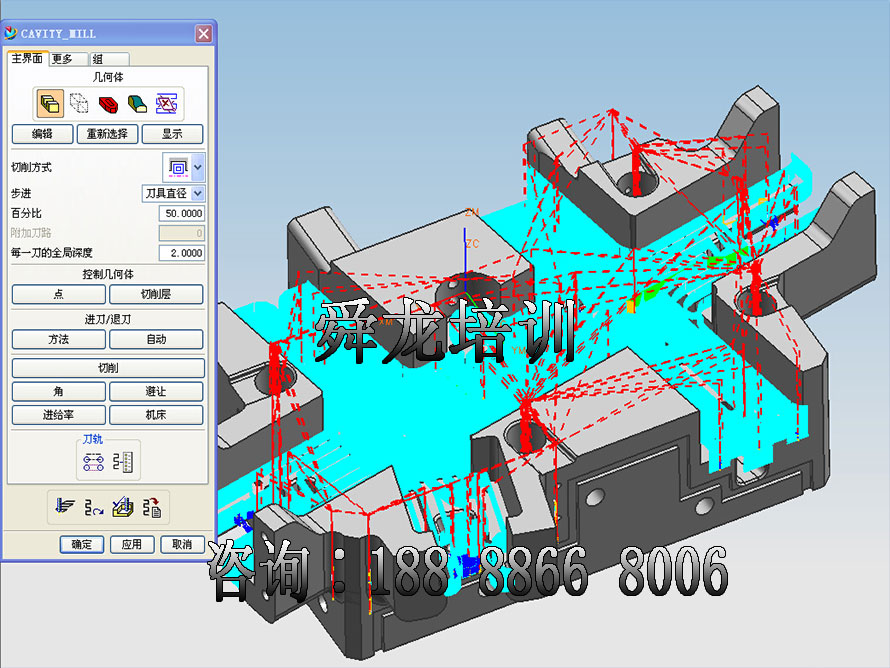Open the 更多 tab

(68, 59)
